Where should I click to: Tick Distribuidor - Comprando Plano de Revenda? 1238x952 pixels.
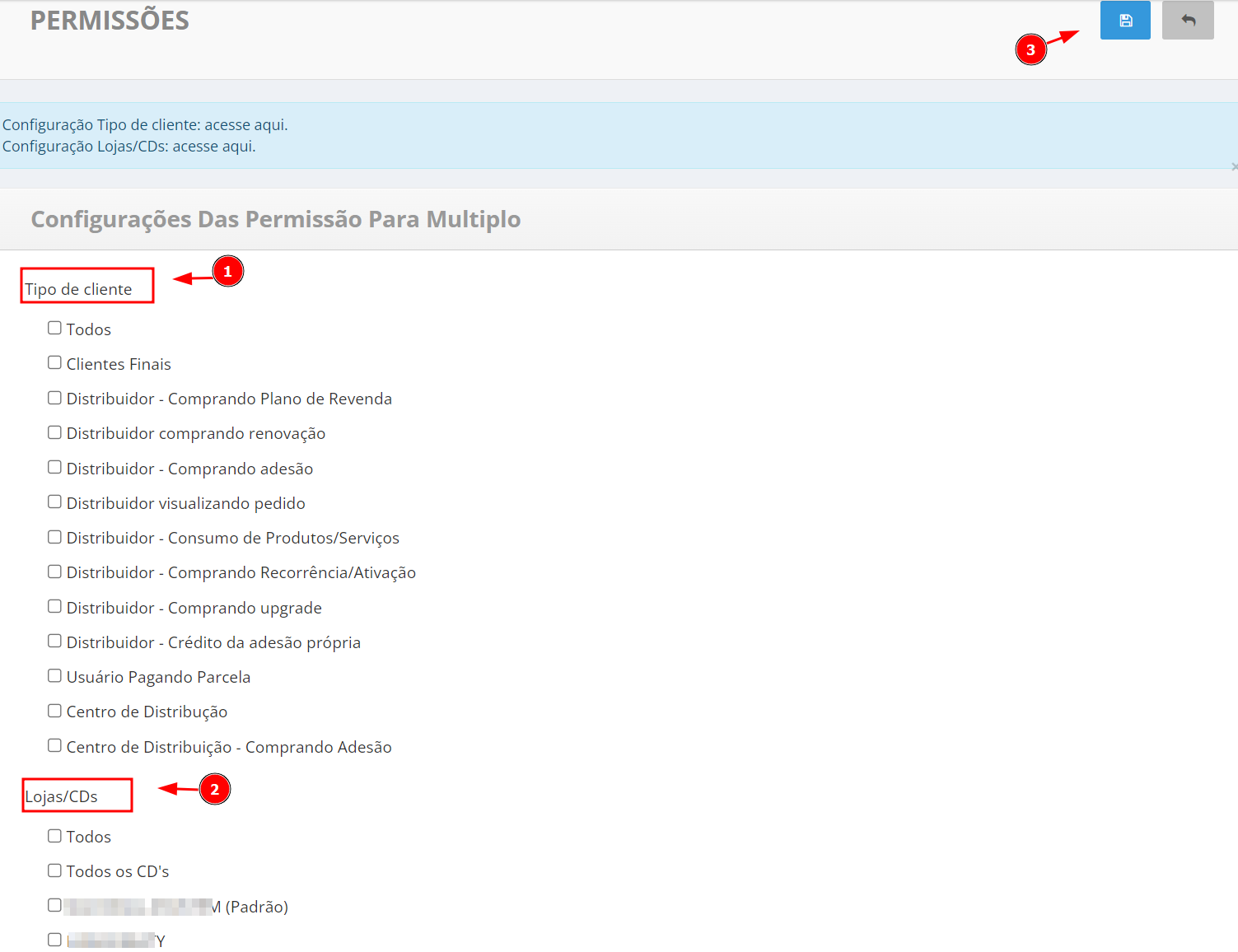[54, 398]
